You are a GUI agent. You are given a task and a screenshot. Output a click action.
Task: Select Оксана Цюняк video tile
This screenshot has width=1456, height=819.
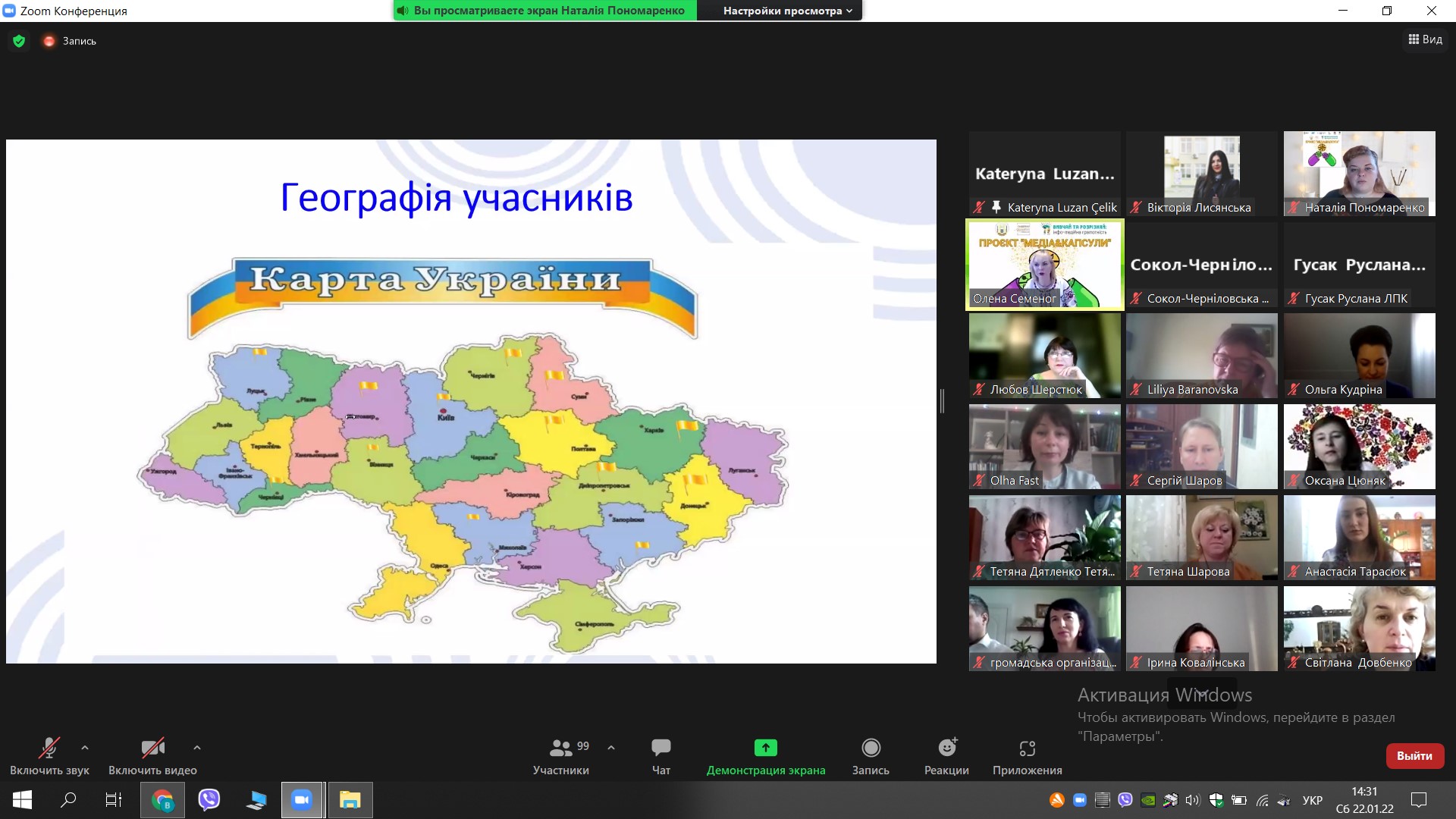click(x=1360, y=447)
